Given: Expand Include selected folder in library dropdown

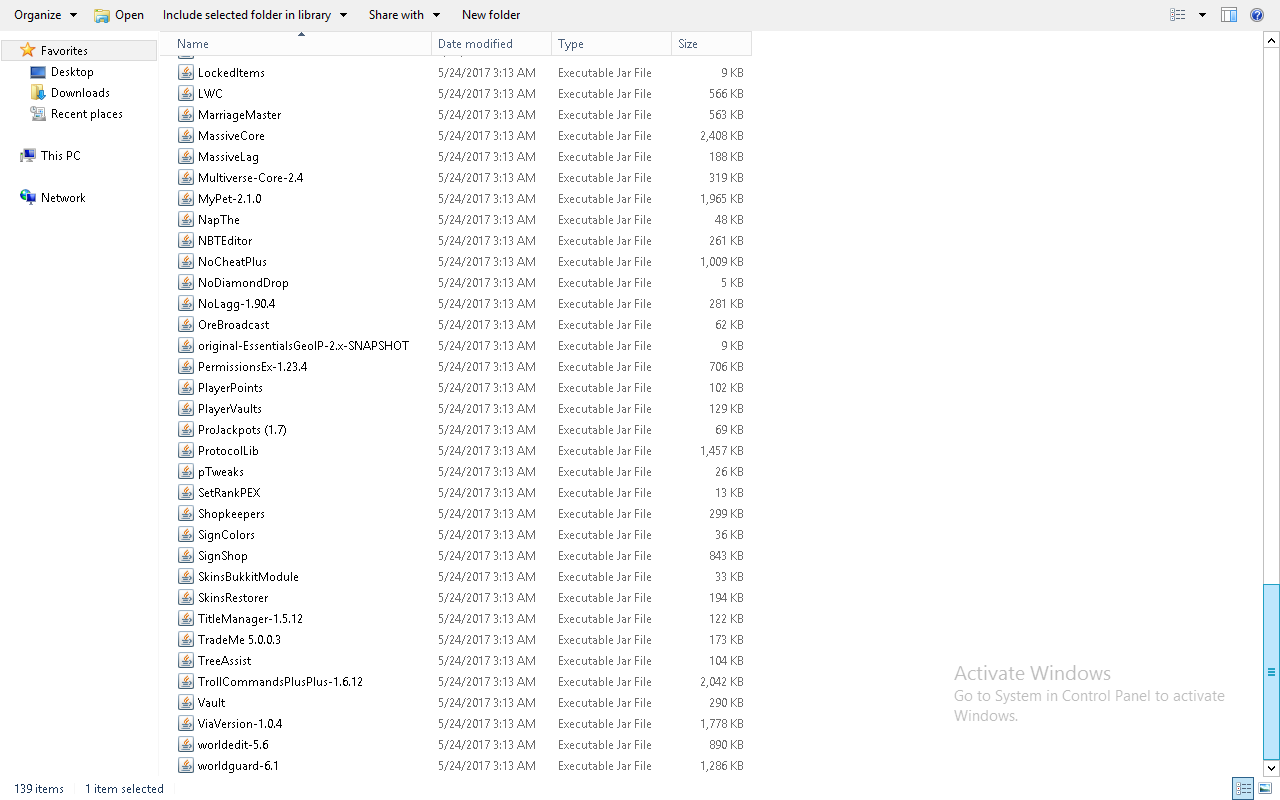Looking at the screenshot, I should coord(255,15).
